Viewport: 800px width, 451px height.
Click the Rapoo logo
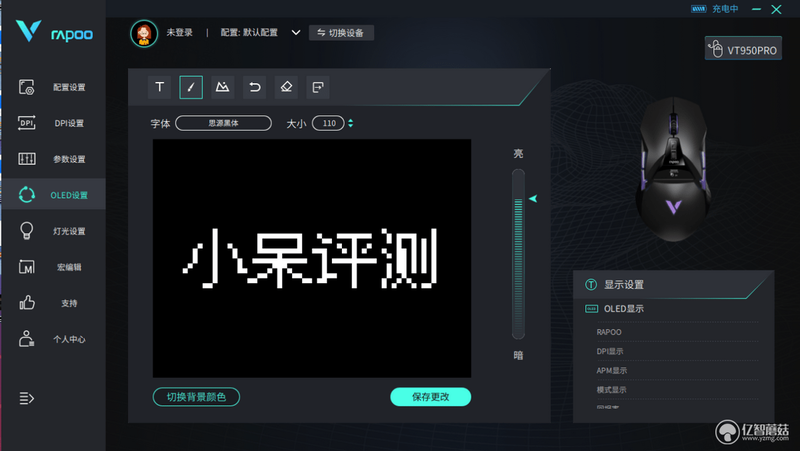click(x=54, y=32)
